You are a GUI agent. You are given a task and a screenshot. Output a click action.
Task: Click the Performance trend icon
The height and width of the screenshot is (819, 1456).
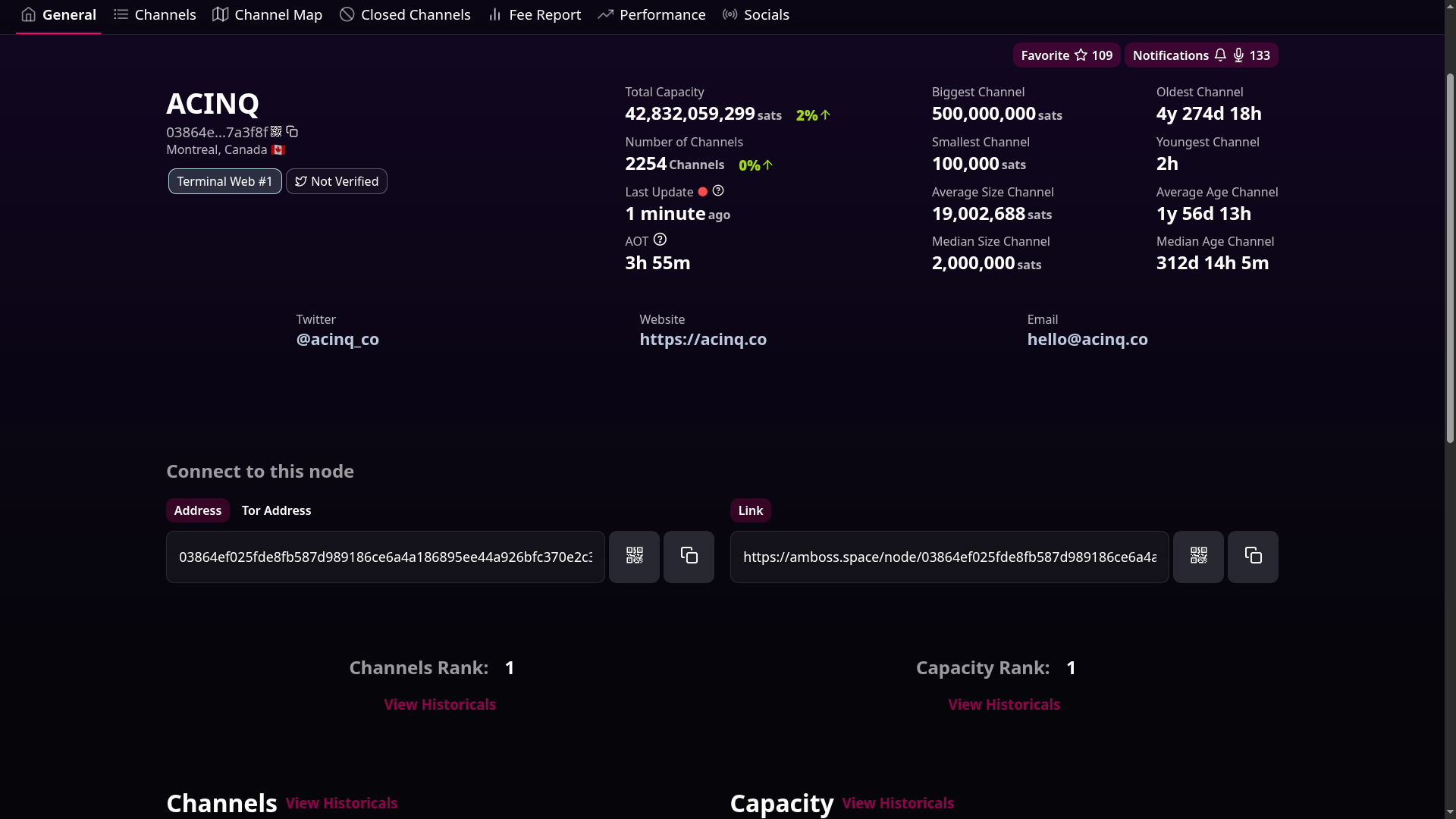pos(605,14)
